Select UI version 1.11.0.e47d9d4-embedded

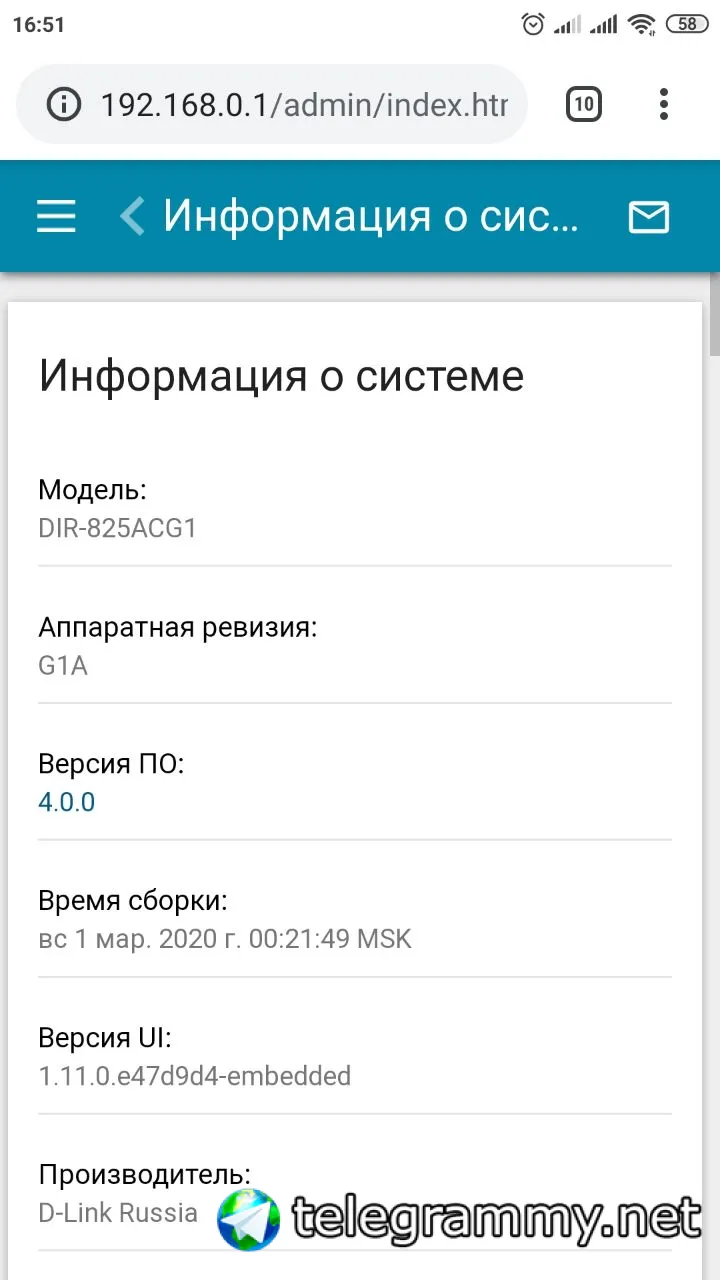pos(195,1076)
